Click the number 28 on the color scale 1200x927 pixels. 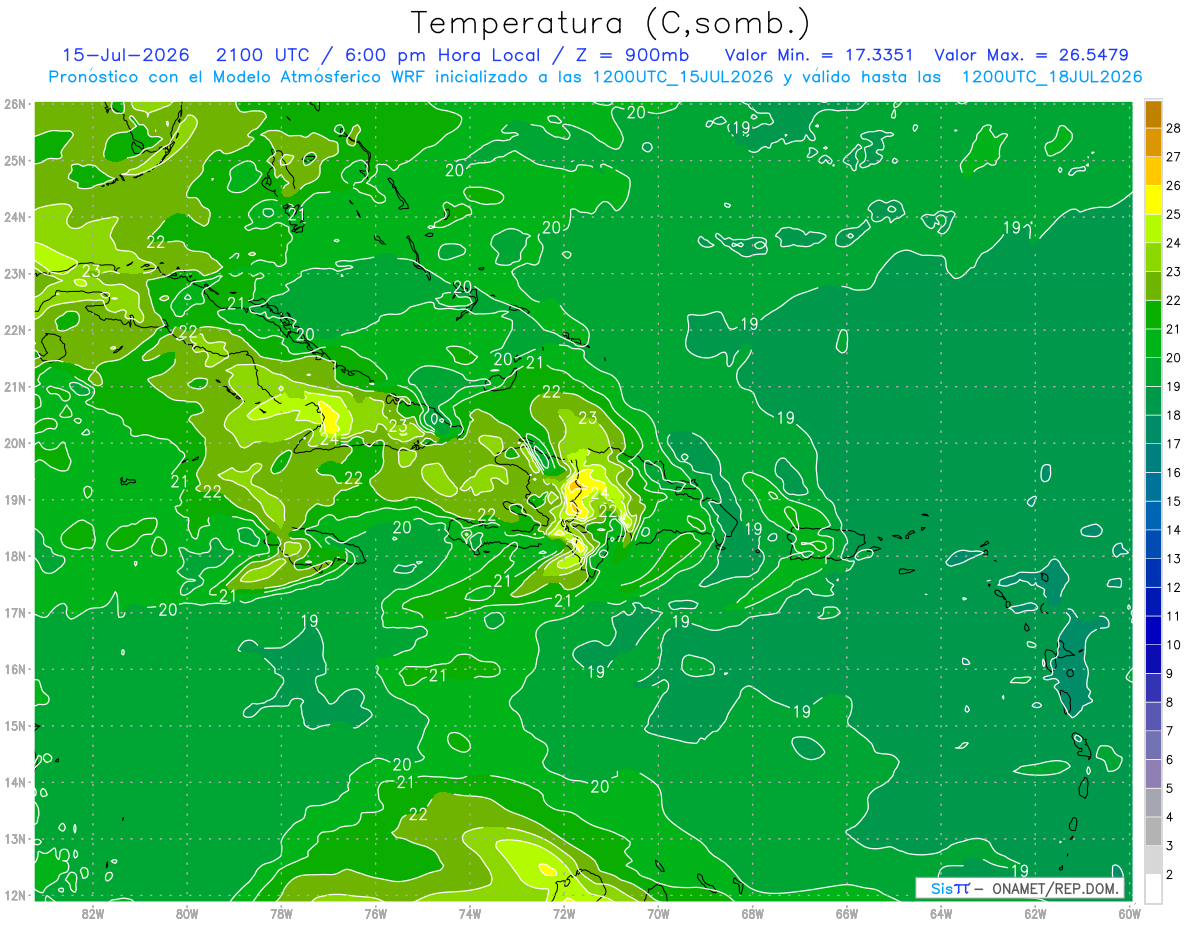pyautogui.click(x=1172, y=128)
